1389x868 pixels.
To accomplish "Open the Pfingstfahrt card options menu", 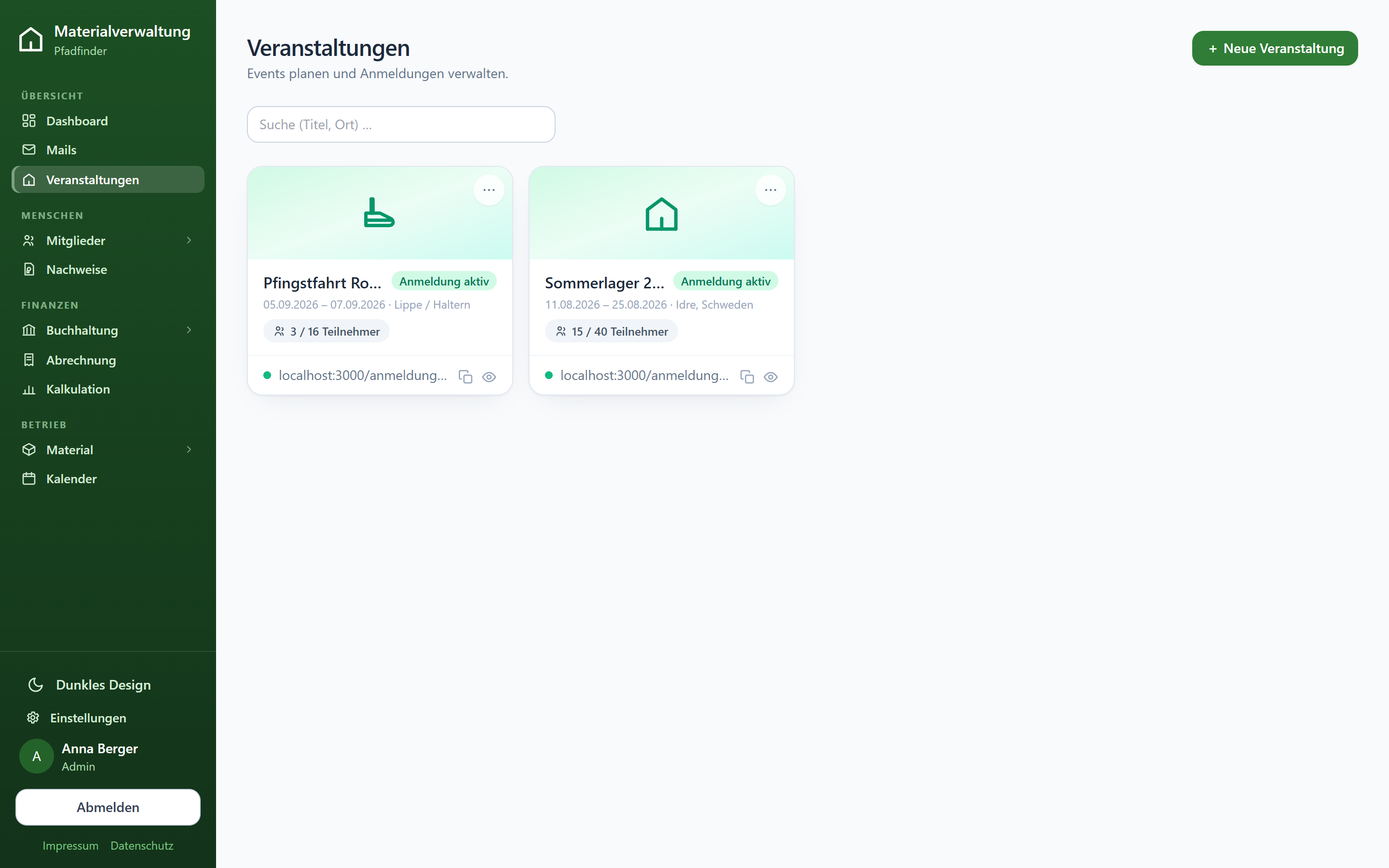I will pyautogui.click(x=489, y=190).
